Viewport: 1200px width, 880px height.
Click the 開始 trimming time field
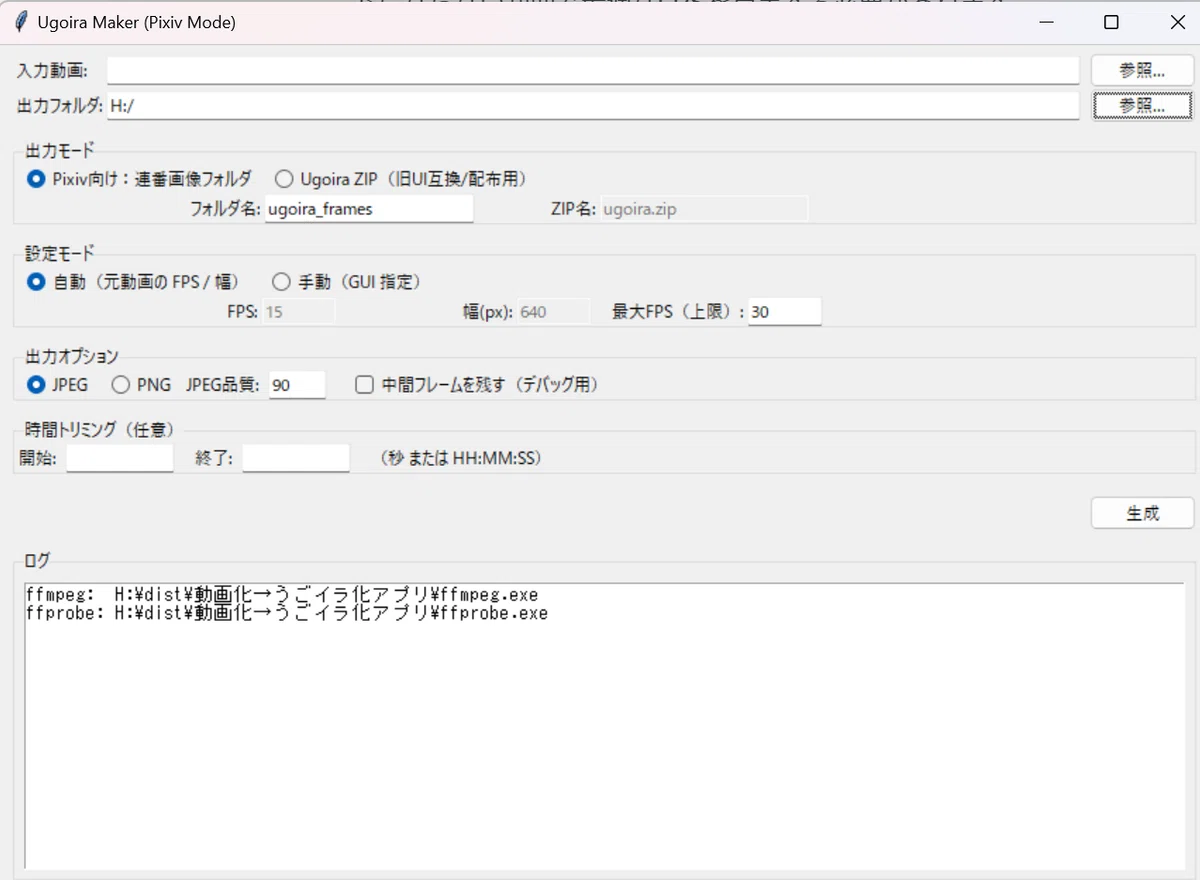120,458
